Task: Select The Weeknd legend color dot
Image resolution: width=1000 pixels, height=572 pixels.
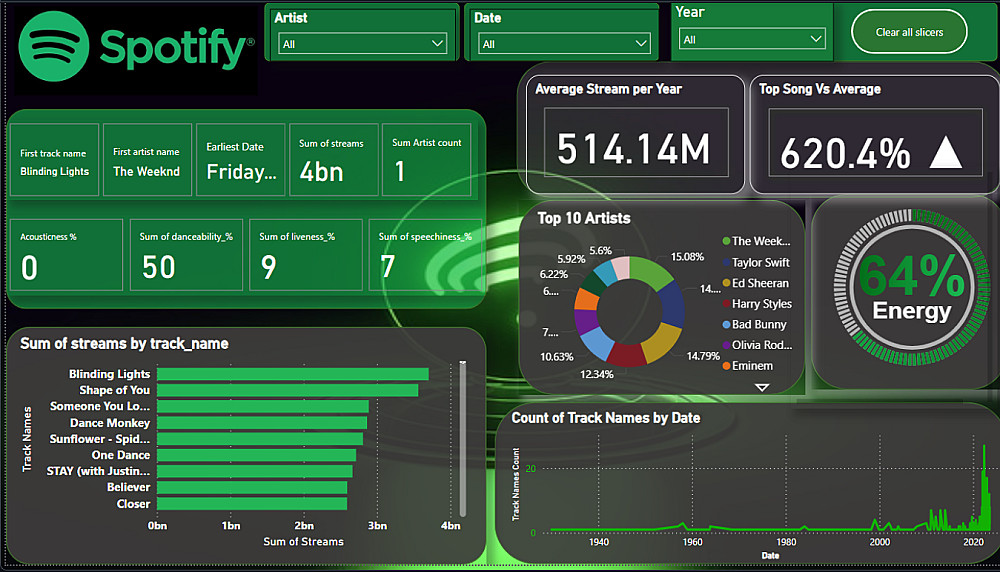Action: [726, 241]
